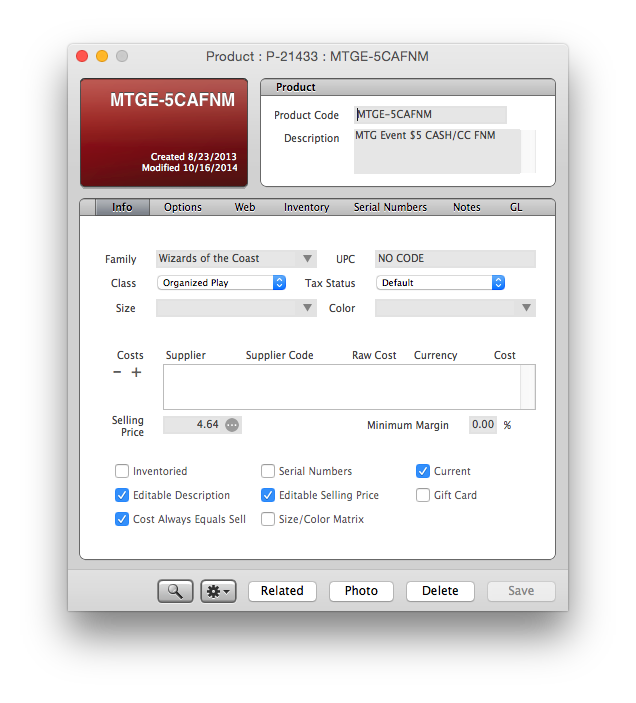636x703 pixels.
Task: Click the Selling Price field 4.64
Action: [194, 425]
